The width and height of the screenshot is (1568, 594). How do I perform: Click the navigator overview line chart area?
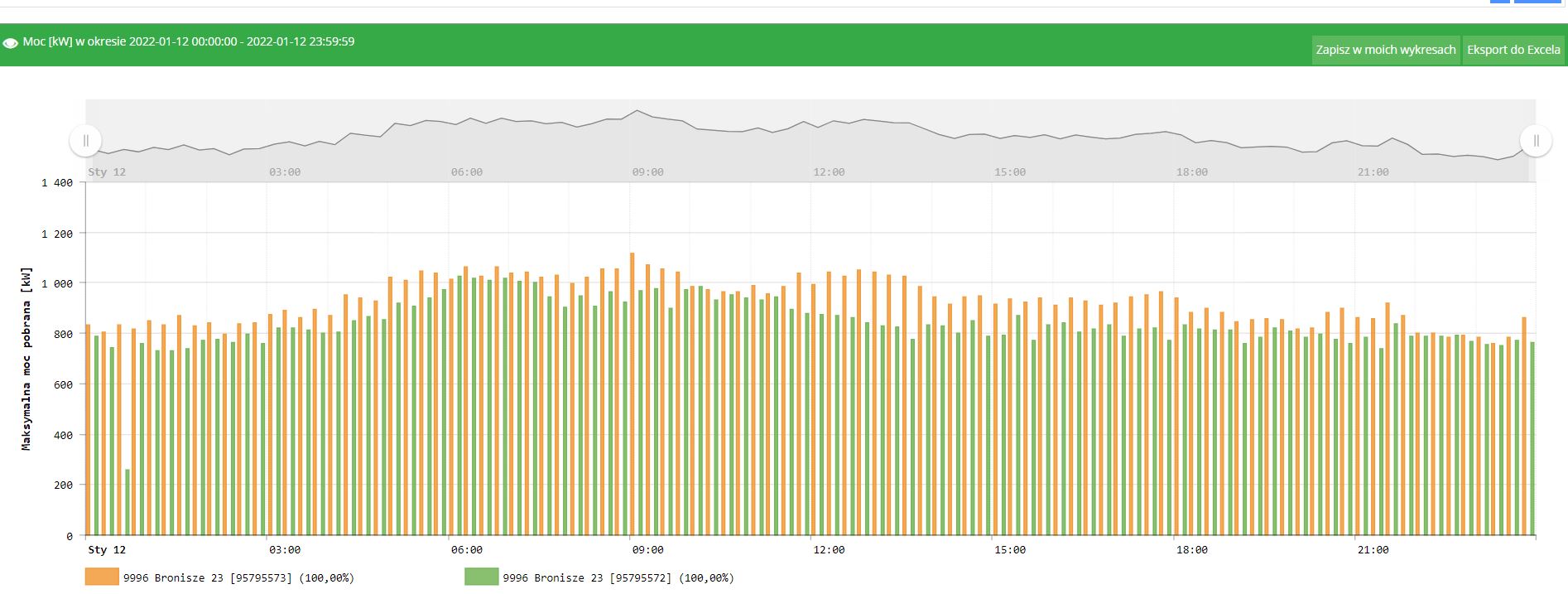(x=810, y=139)
